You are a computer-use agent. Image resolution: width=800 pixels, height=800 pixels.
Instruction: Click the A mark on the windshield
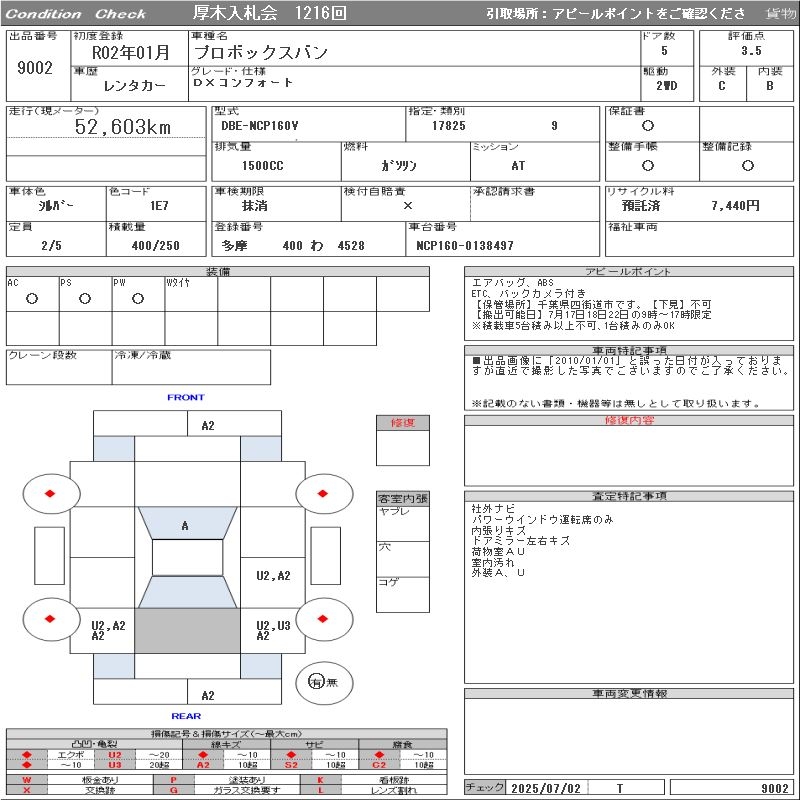(185, 526)
